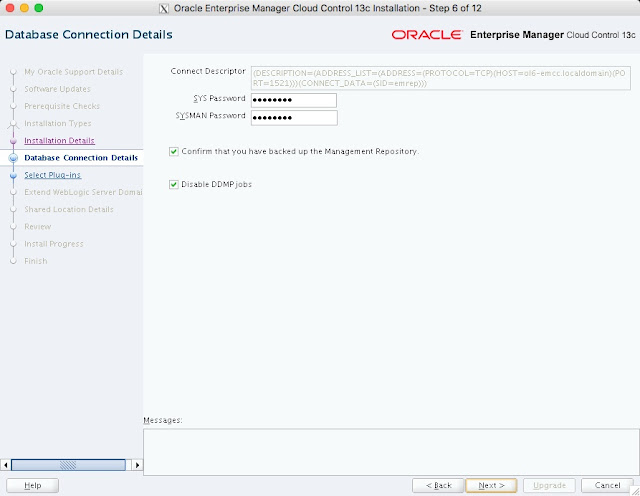The image size is (640, 496).
Task: Click the Oracle logo in the header
Action: 427,35
